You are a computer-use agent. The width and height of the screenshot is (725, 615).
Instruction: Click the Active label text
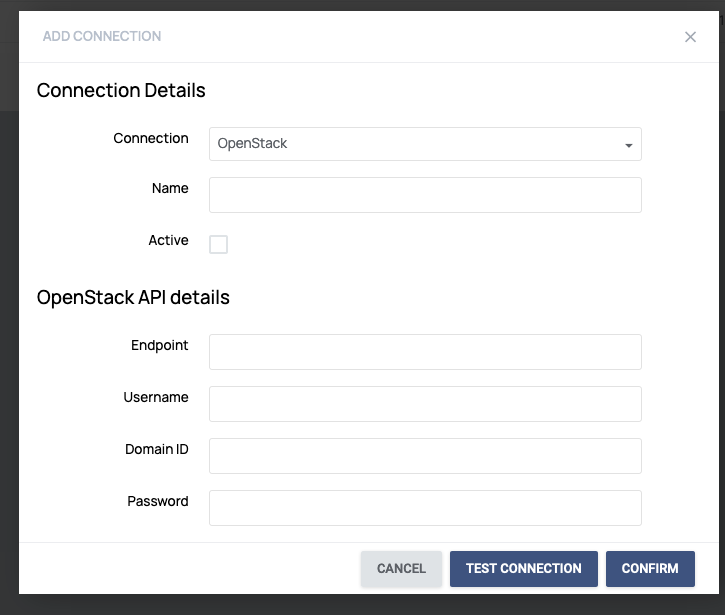168,240
